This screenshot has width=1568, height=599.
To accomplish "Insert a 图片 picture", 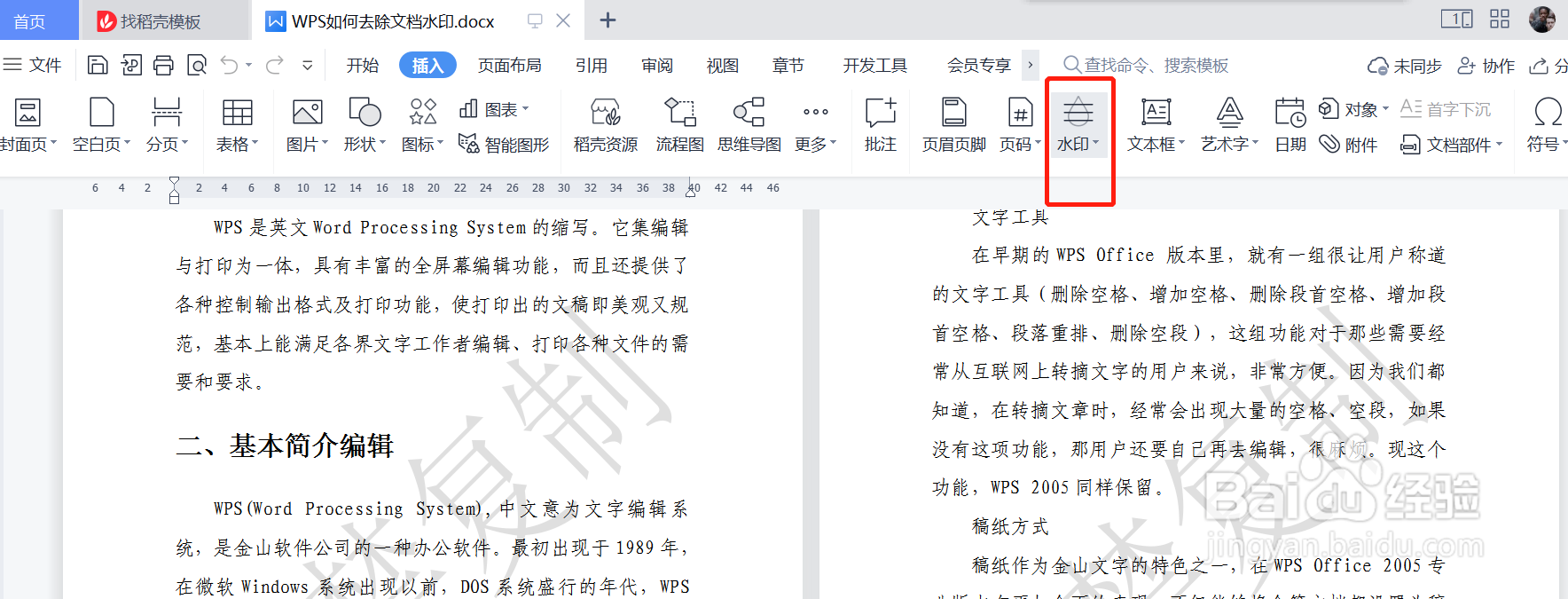I will pos(307,124).
